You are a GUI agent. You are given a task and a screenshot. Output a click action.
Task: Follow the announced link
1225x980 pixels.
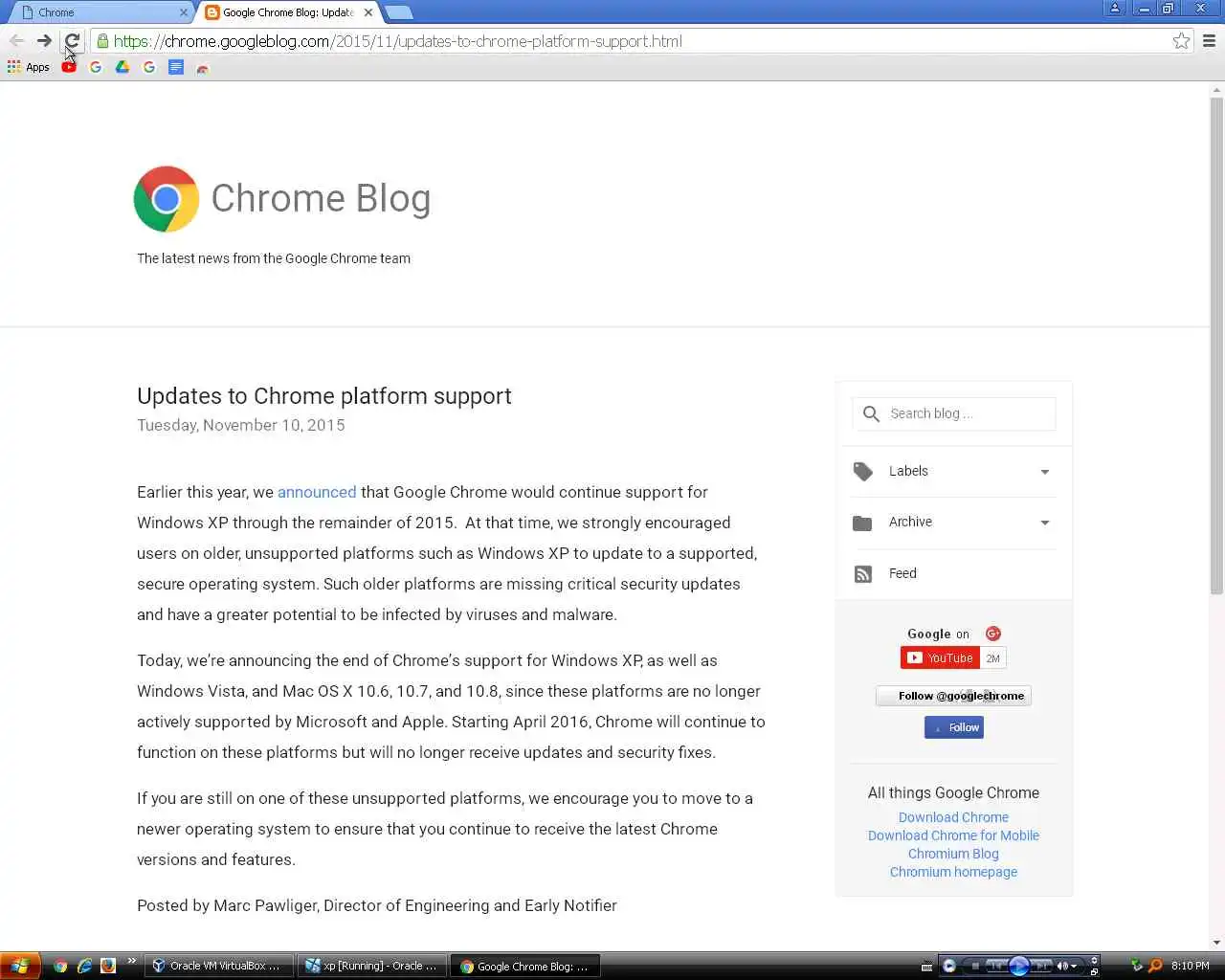click(317, 492)
